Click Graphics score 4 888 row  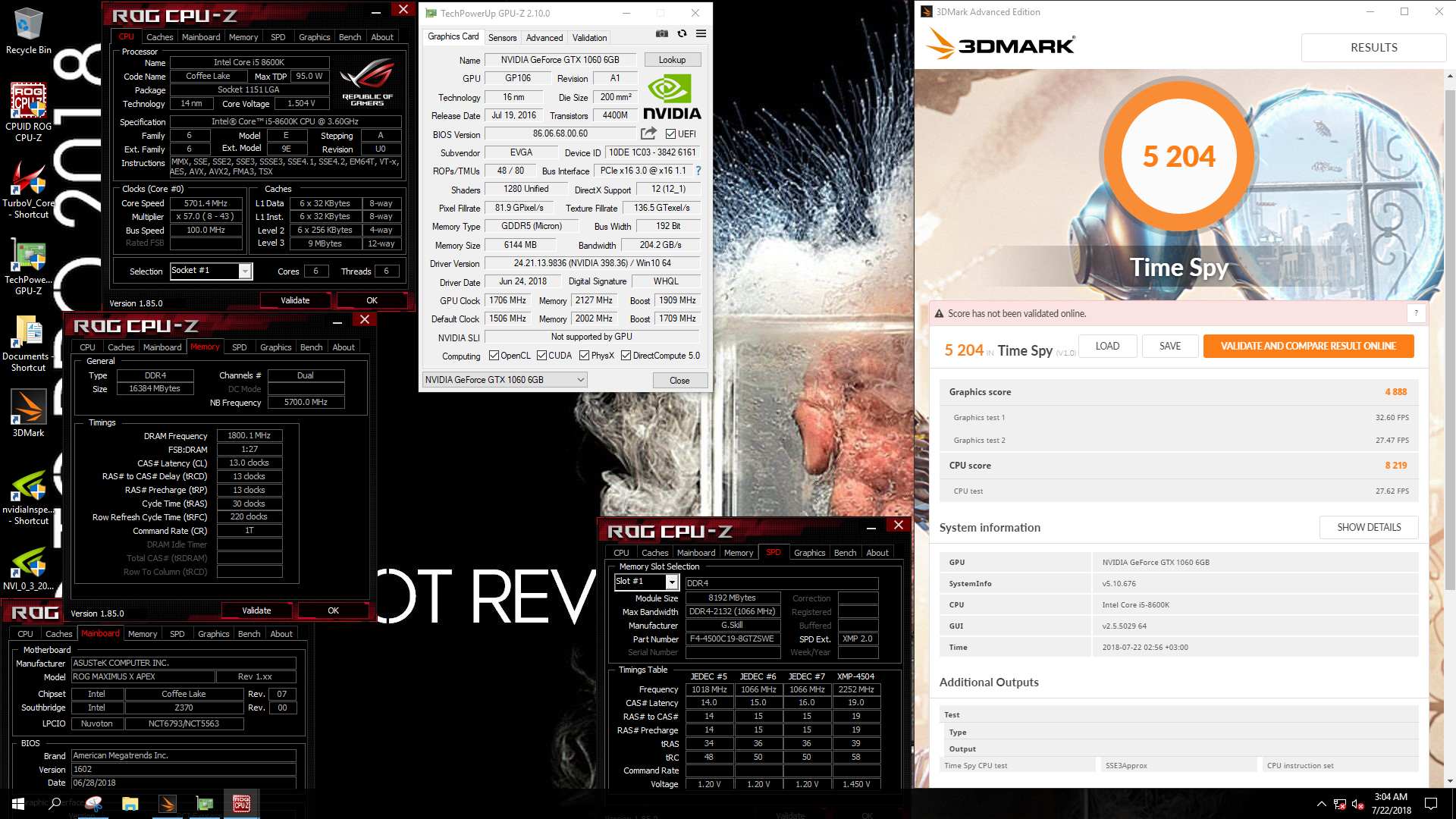point(1178,392)
